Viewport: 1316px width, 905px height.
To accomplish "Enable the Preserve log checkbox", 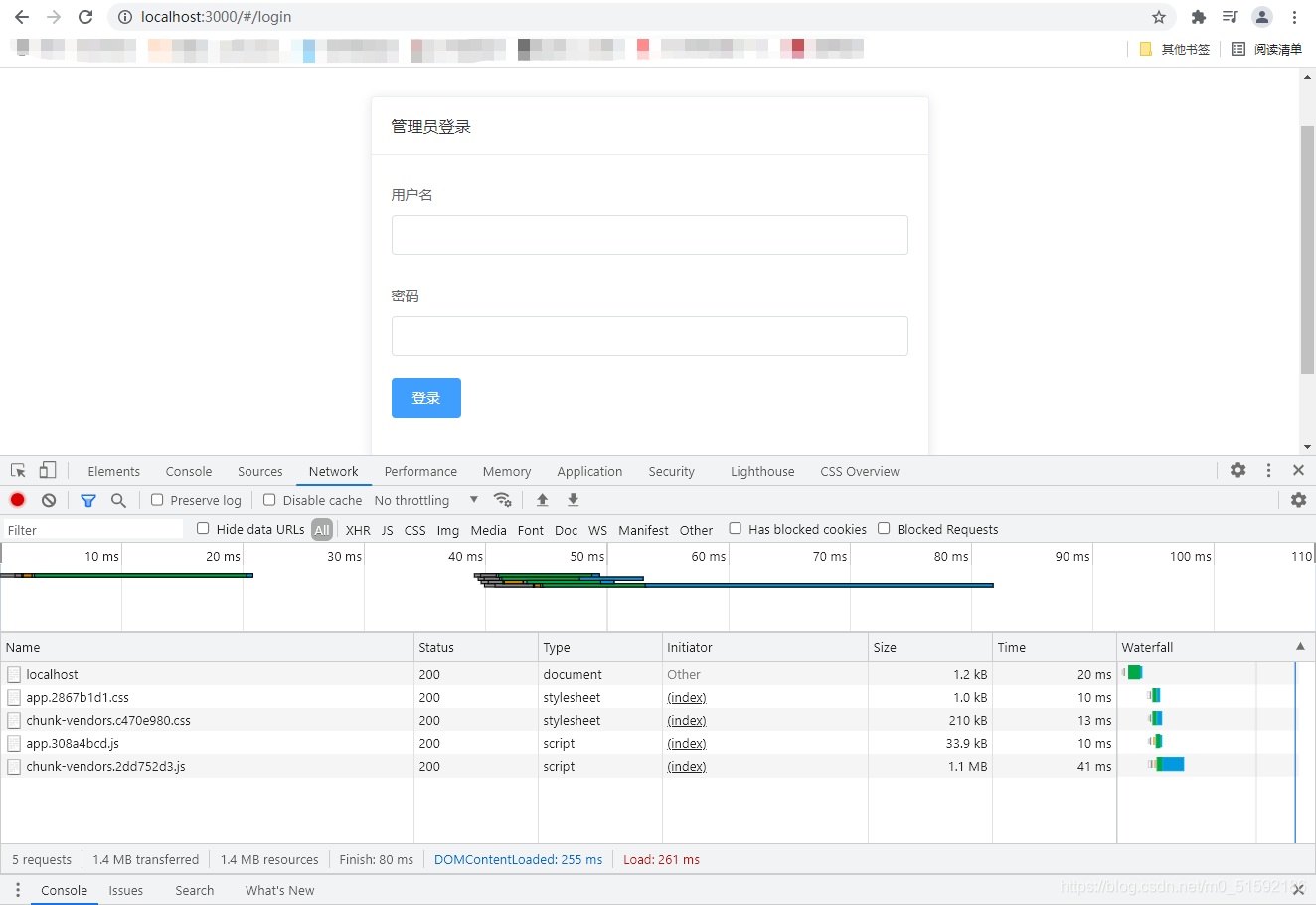I will pos(157,500).
